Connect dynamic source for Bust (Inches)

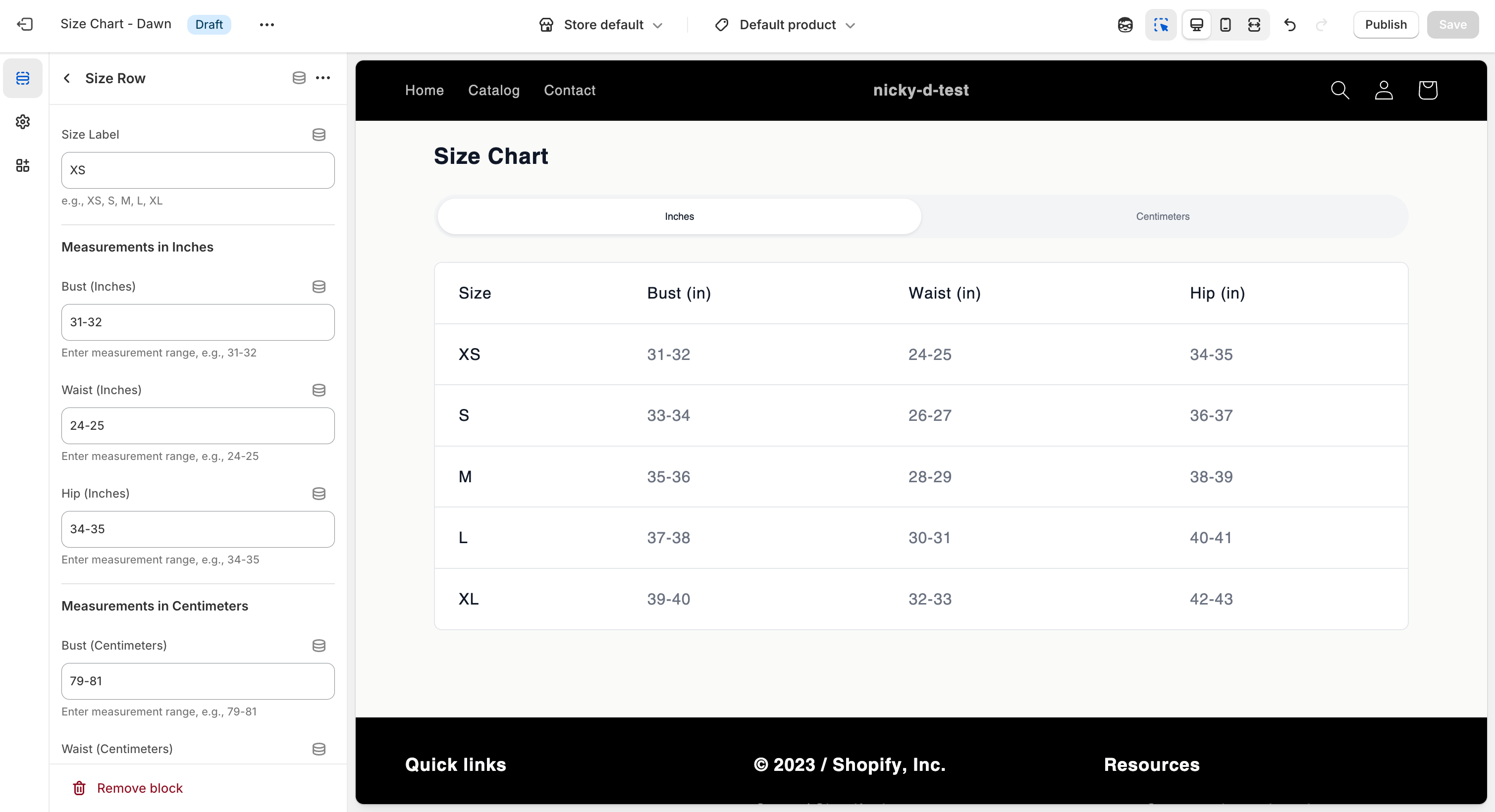[x=319, y=287]
